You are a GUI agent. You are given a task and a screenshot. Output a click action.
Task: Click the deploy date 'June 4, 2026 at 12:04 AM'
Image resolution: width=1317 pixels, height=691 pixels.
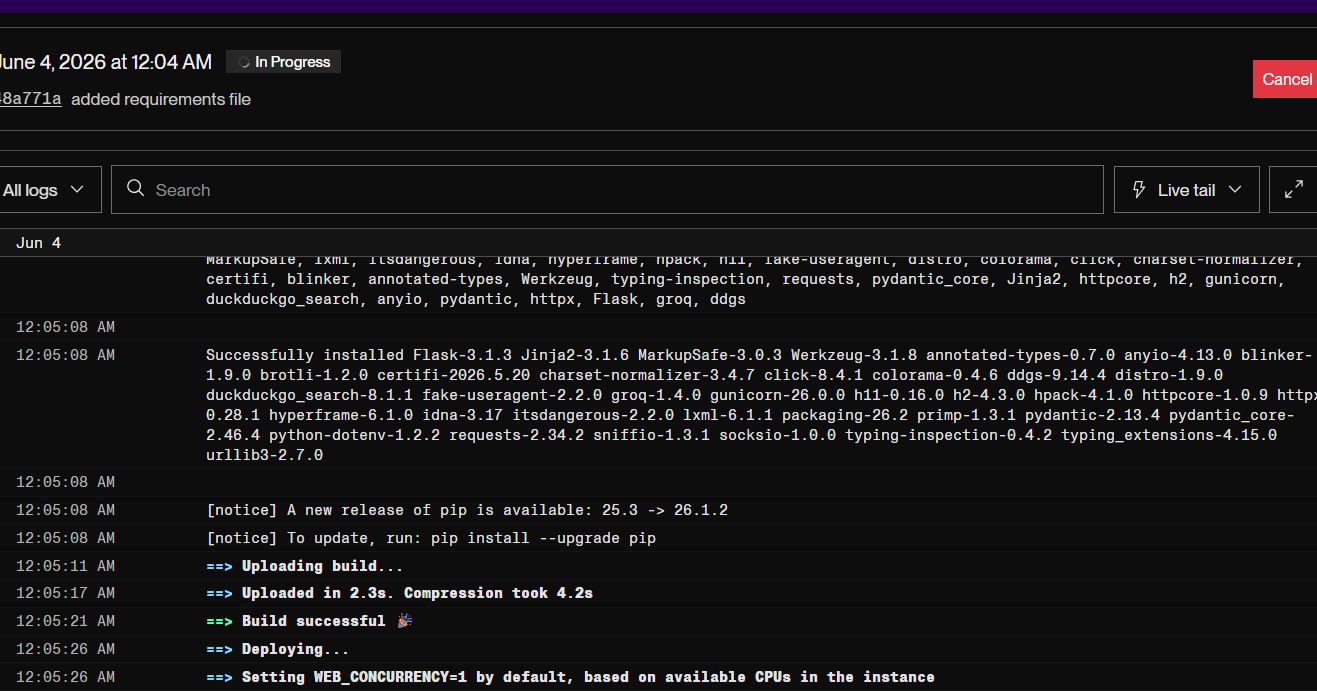point(105,62)
